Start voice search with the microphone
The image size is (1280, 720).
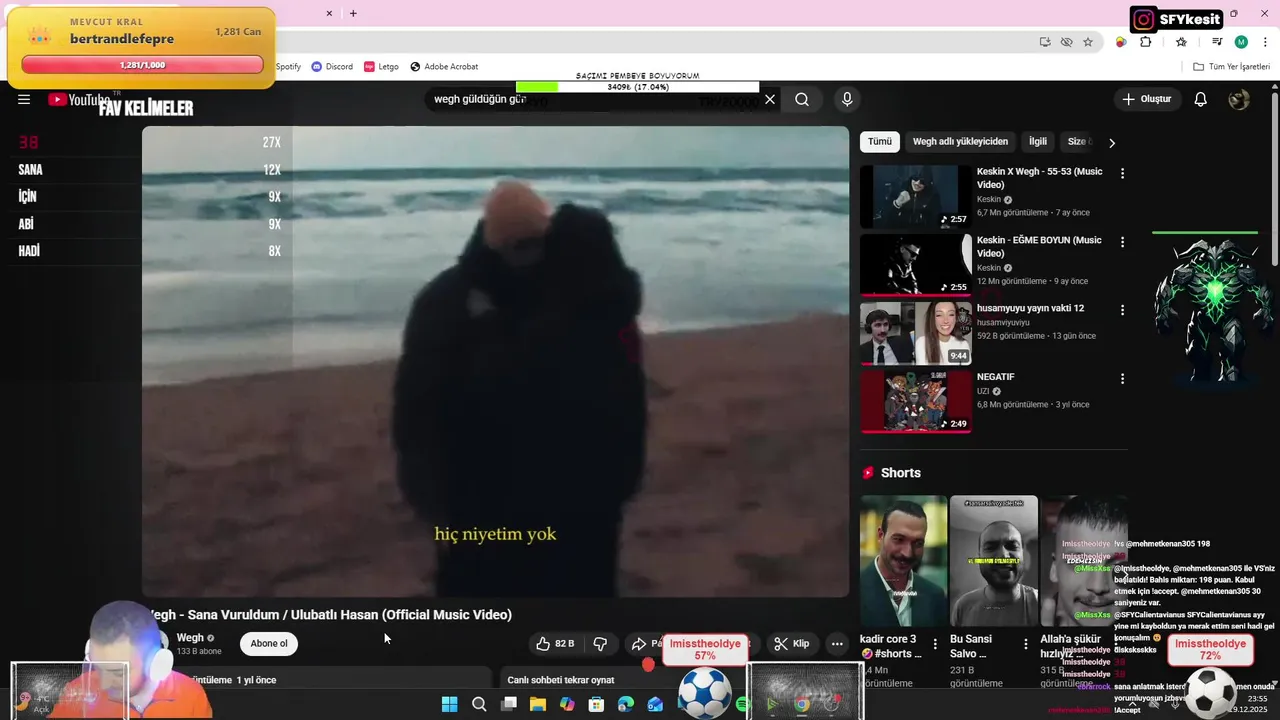[847, 99]
